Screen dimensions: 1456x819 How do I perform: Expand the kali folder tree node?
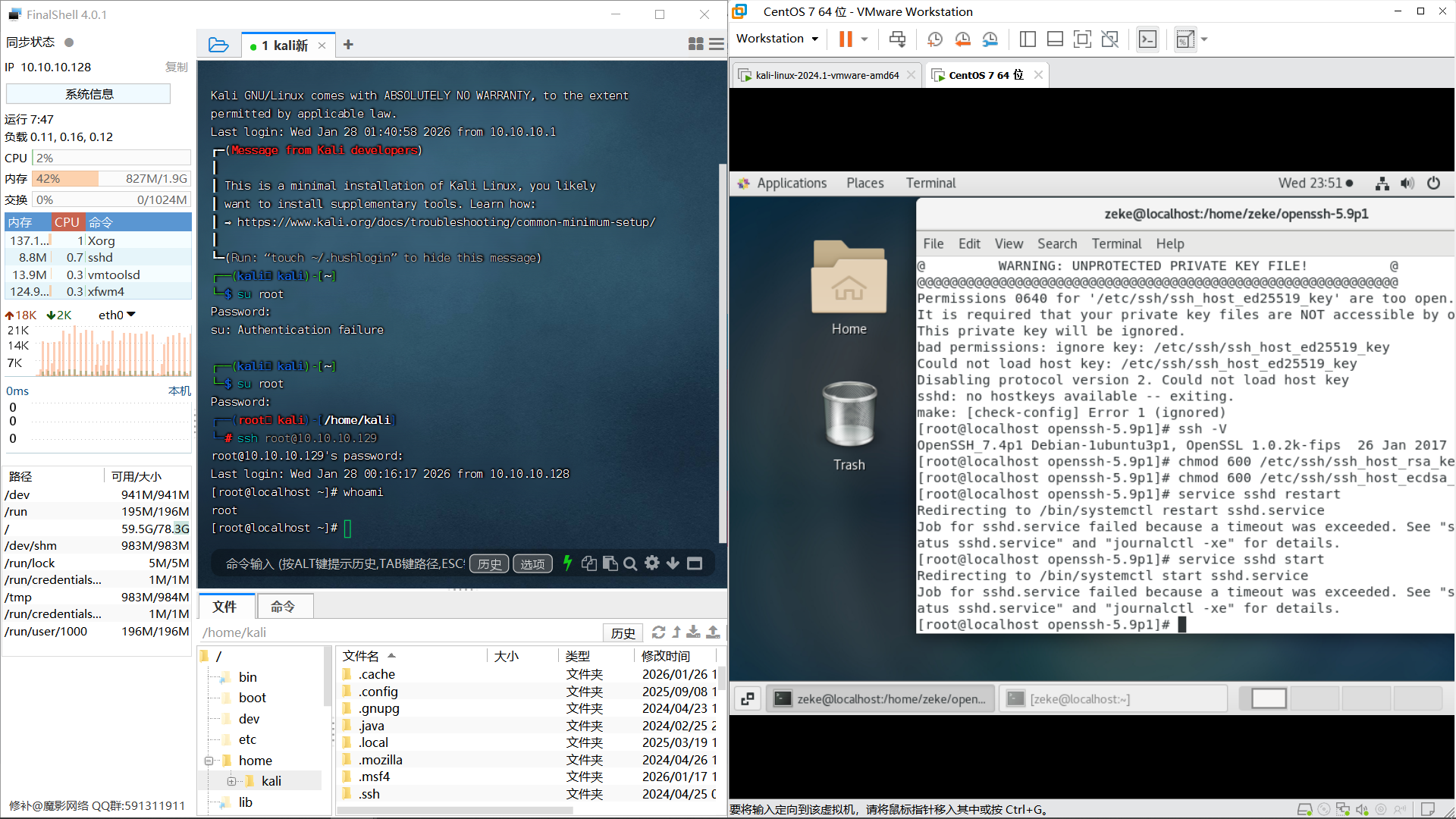point(231,781)
